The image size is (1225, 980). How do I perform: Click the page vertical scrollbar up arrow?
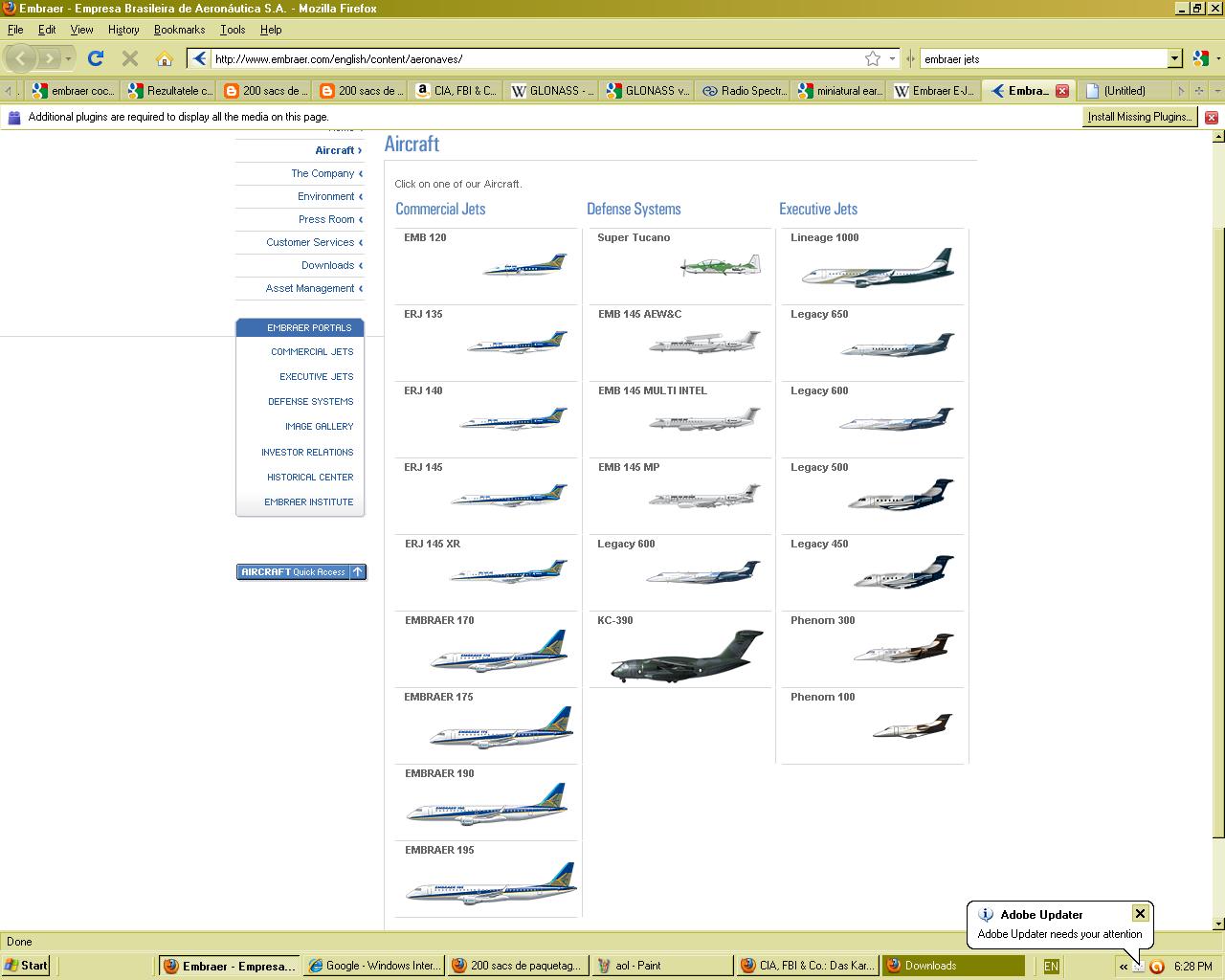tap(1217, 136)
